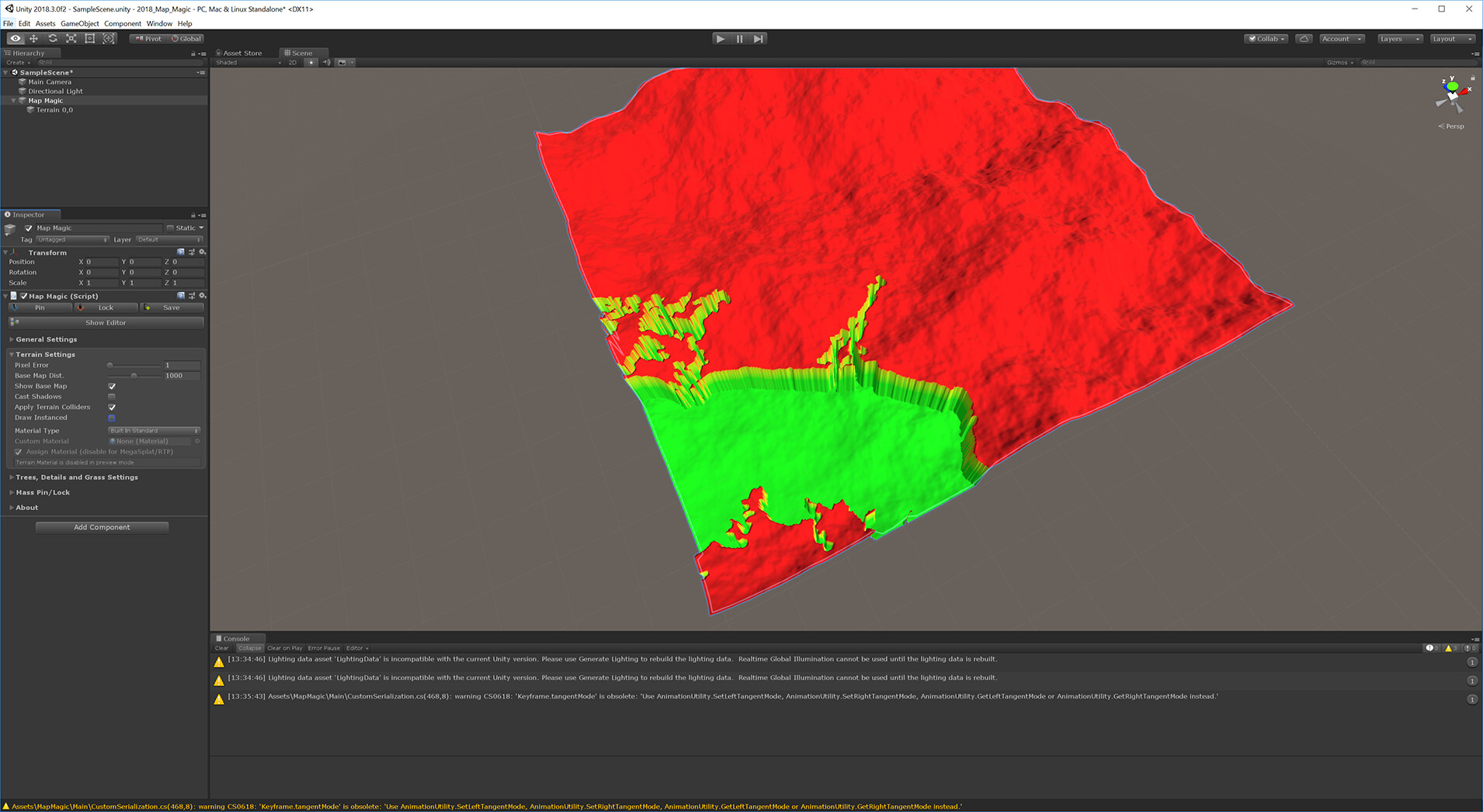Open the Material Type dropdown
Screen dimensions: 1483x812
pos(153,430)
